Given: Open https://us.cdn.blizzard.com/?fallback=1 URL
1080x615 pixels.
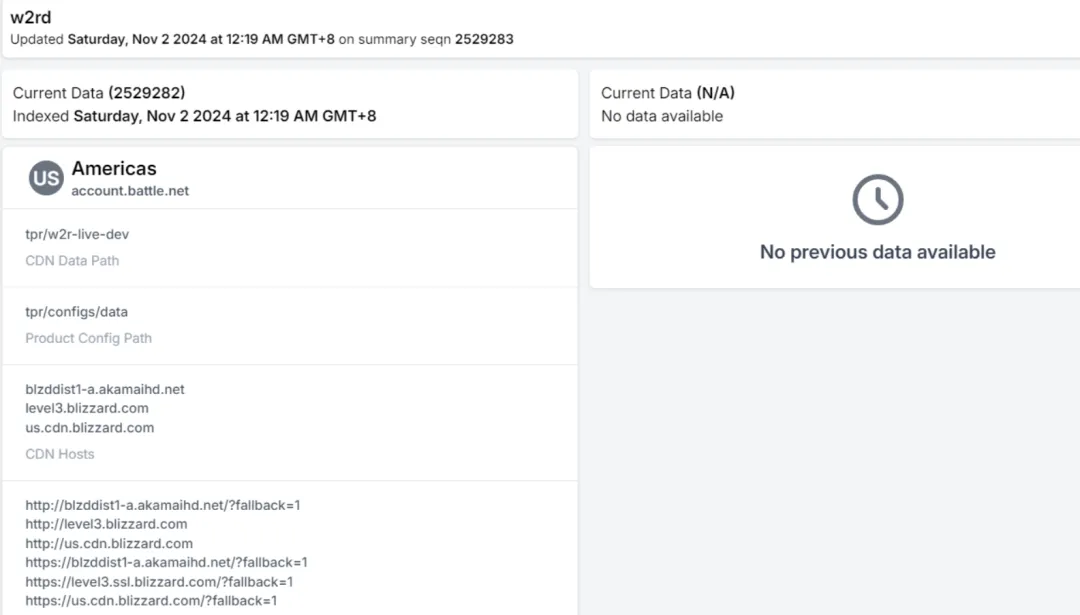Looking at the screenshot, I should click(151, 601).
